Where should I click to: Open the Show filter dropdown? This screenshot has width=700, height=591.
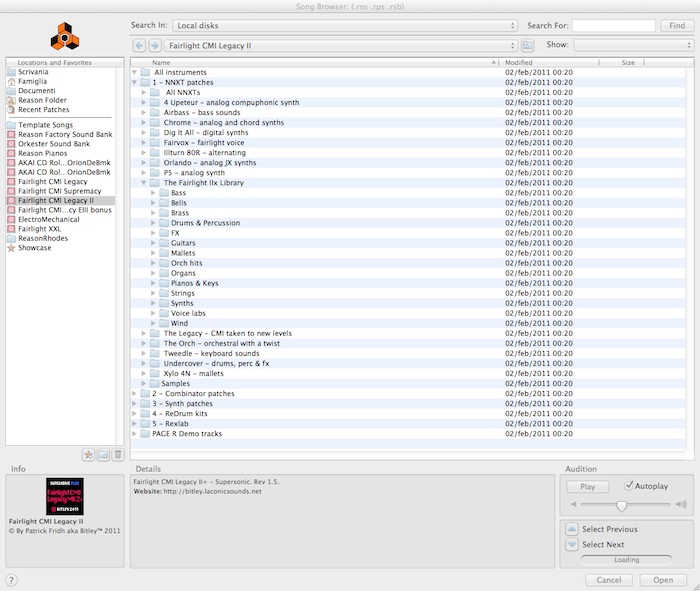click(x=633, y=45)
